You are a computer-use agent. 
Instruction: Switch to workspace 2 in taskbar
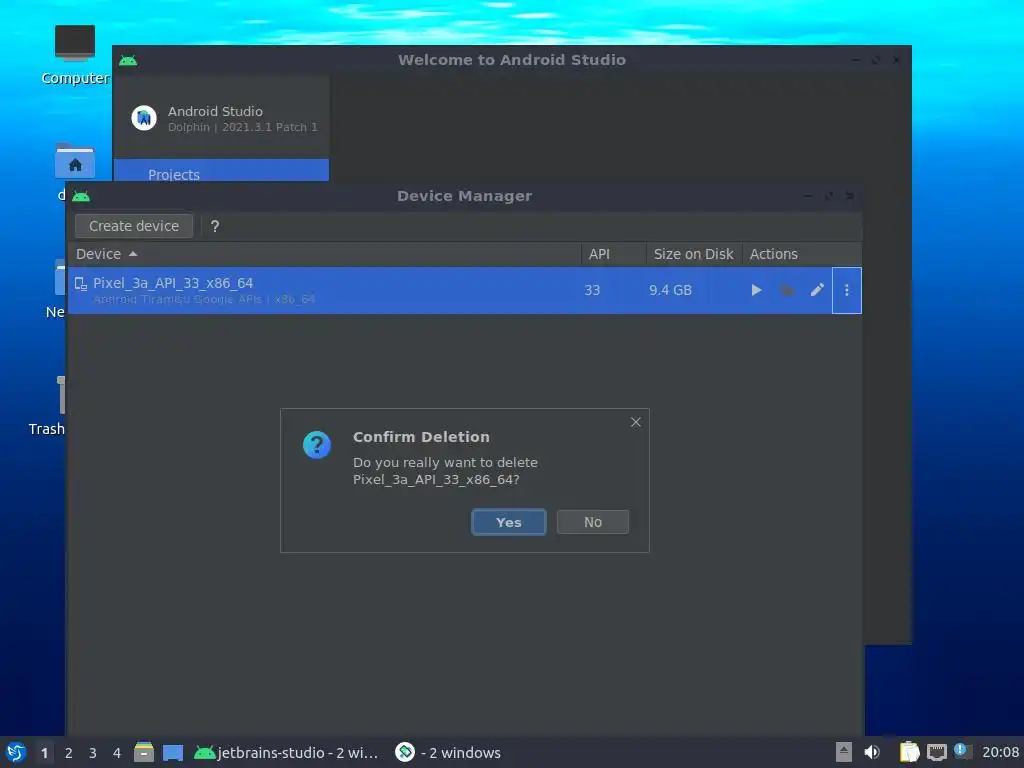pyautogui.click(x=69, y=753)
